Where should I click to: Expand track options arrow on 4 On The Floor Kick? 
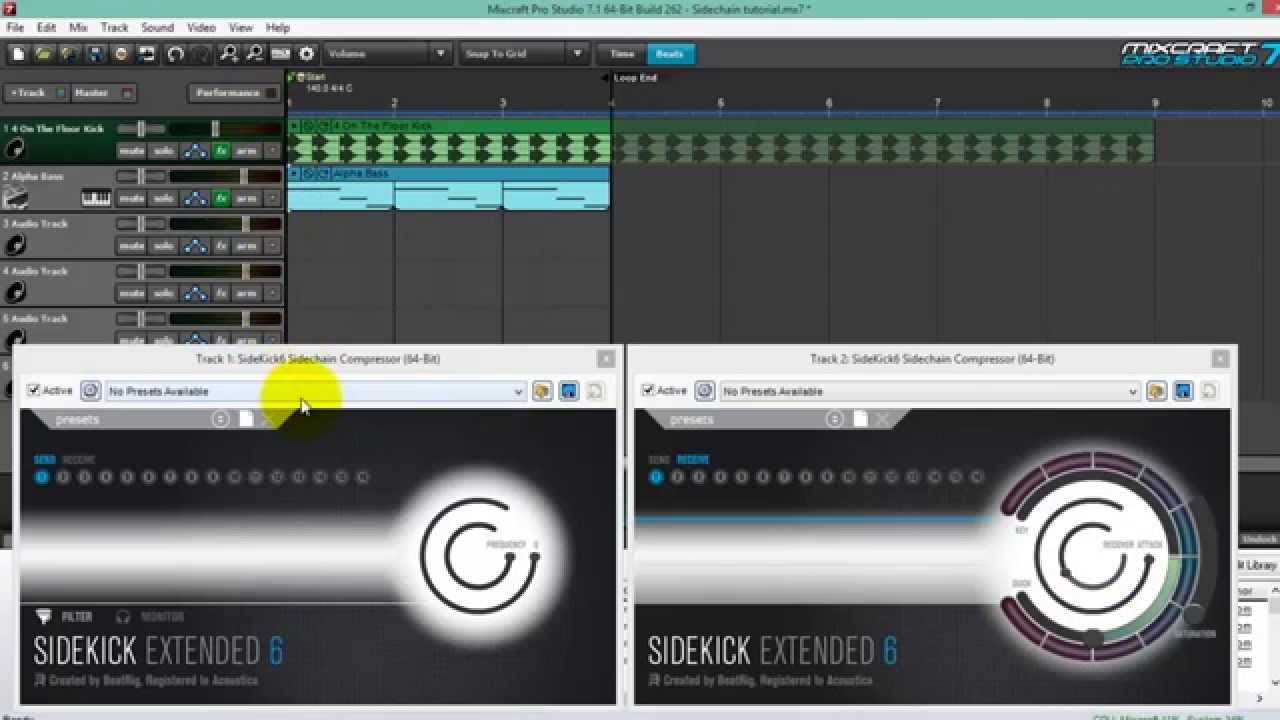(272, 151)
